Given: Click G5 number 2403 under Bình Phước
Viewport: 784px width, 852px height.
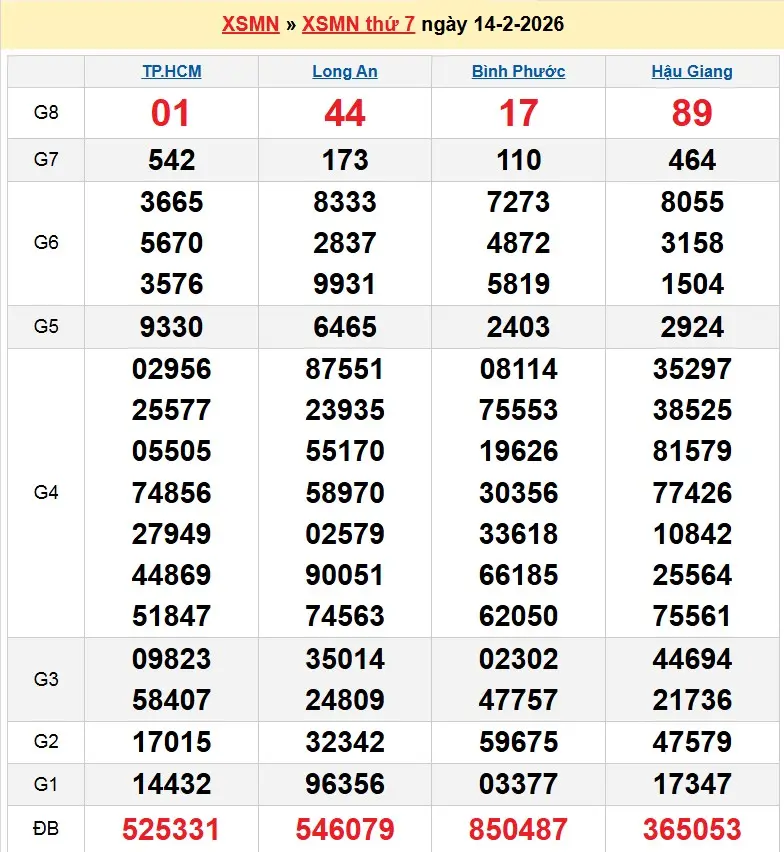Looking at the screenshot, I should pos(518,327).
